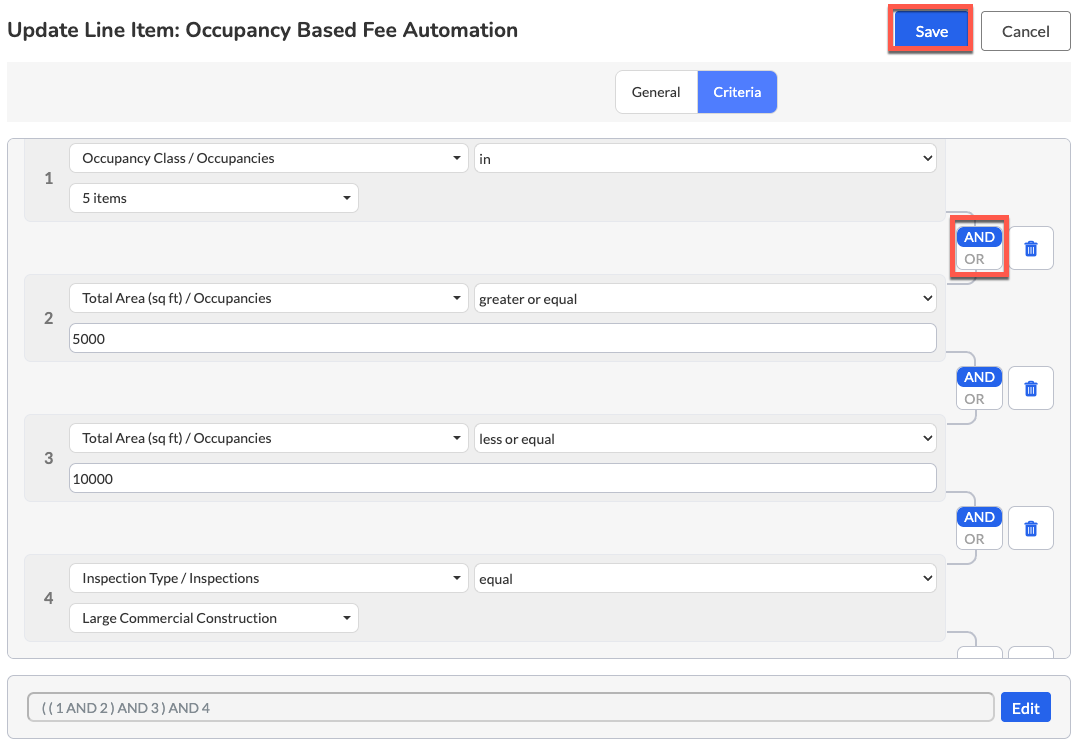1081x747 pixels.
Task: Expand the Large Commercial Construction value dropdown
Action: 214,618
